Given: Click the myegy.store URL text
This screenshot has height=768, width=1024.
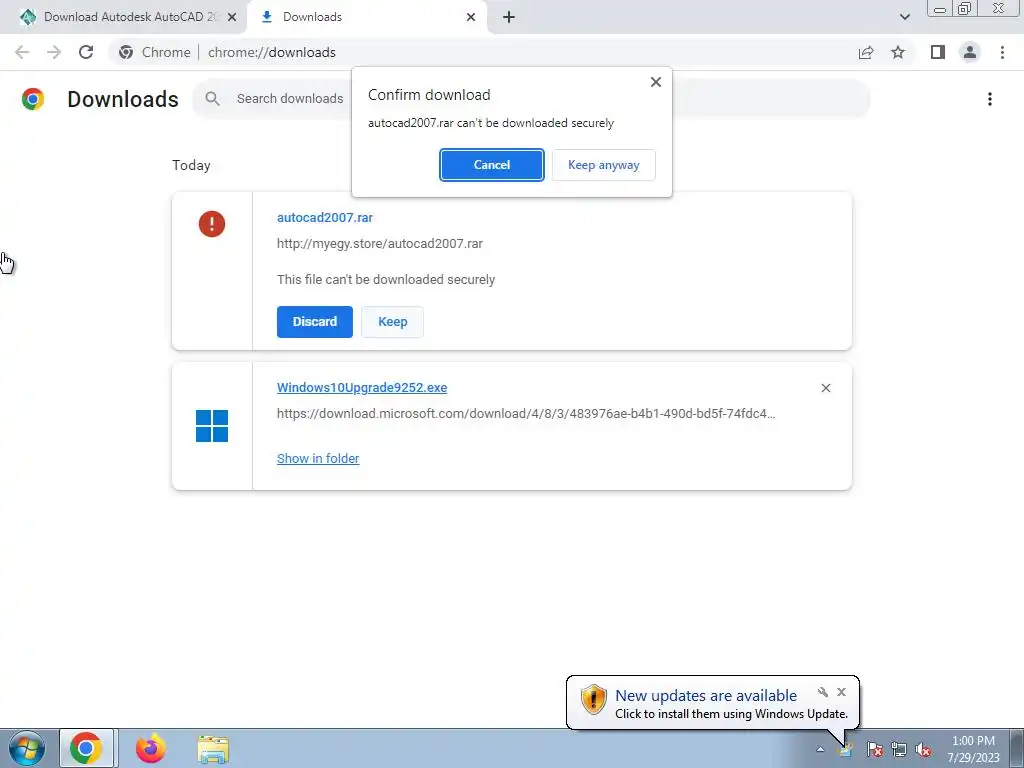Looking at the screenshot, I should 379,244.
